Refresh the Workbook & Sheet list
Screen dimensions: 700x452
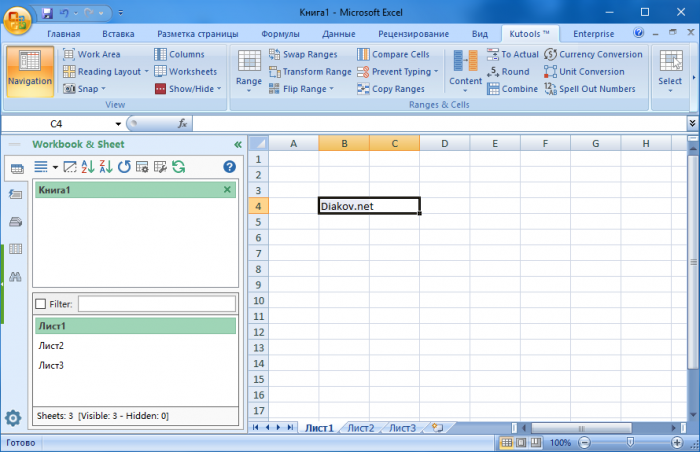tap(179, 167)
